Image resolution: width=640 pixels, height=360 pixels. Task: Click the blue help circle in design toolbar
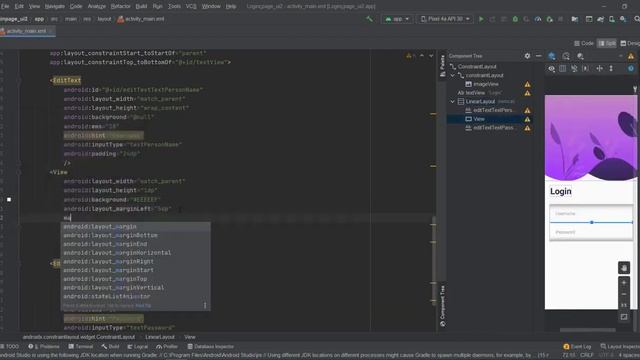click(x=631, y=69)
